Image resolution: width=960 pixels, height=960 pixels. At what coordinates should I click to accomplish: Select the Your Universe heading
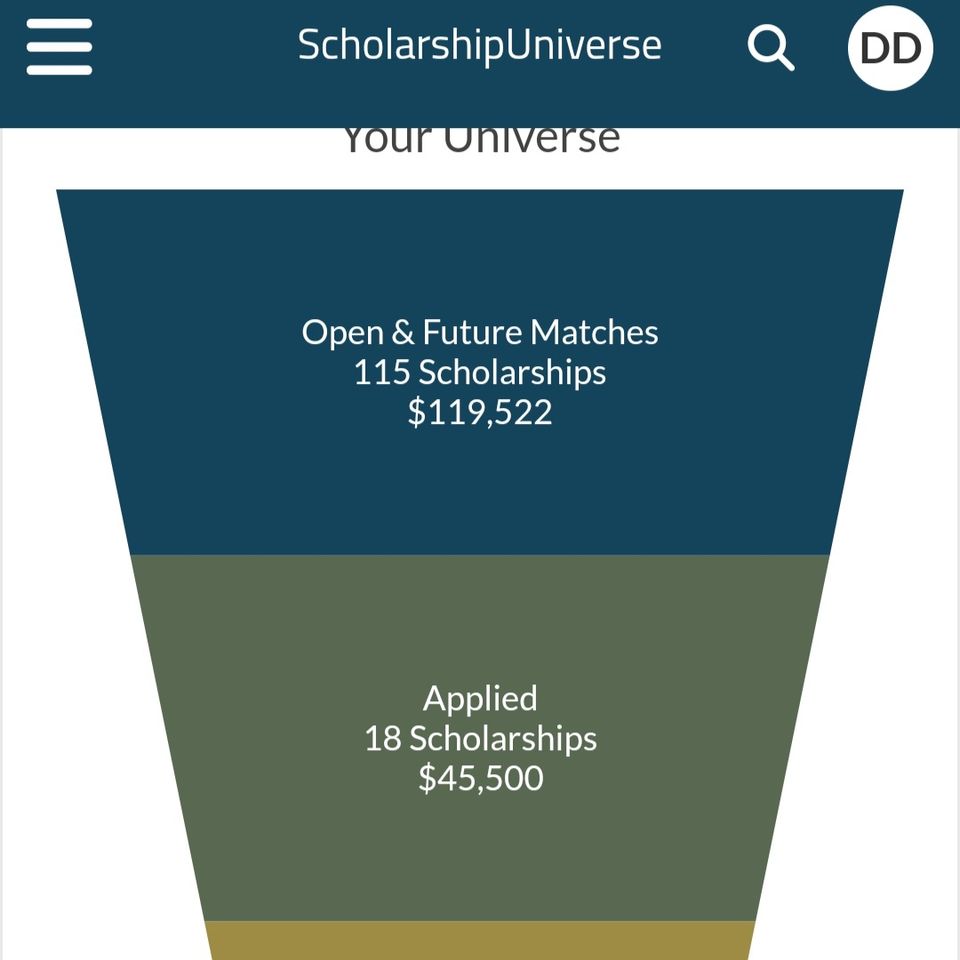tap(481, 140)
